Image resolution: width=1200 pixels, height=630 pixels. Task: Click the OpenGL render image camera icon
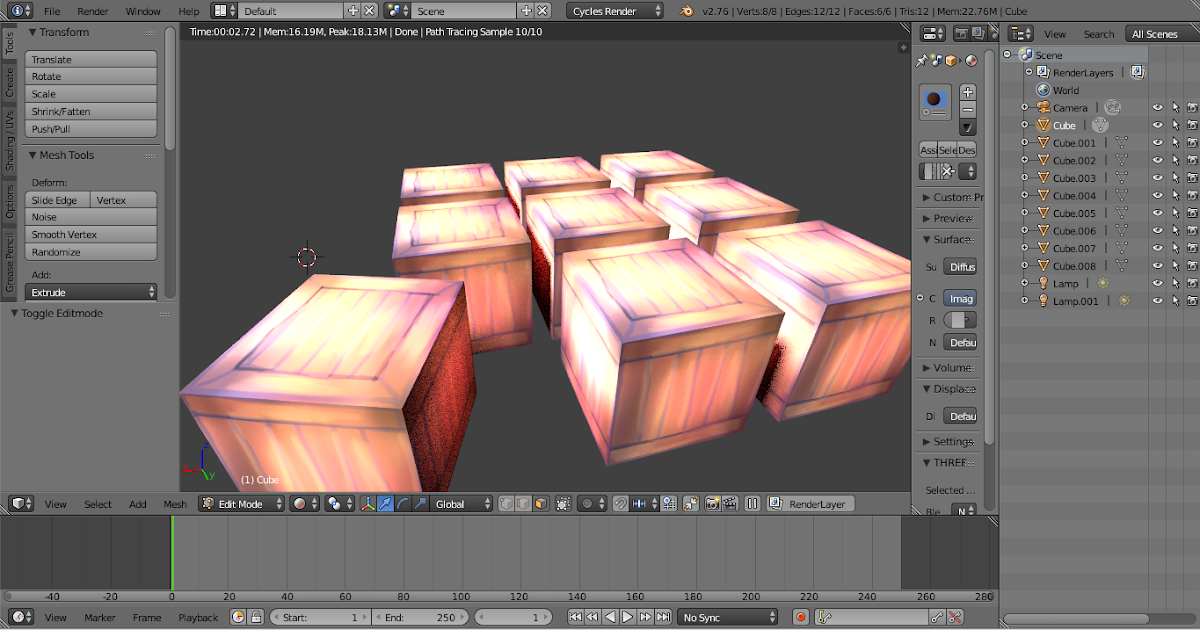(x=713, y=504)
